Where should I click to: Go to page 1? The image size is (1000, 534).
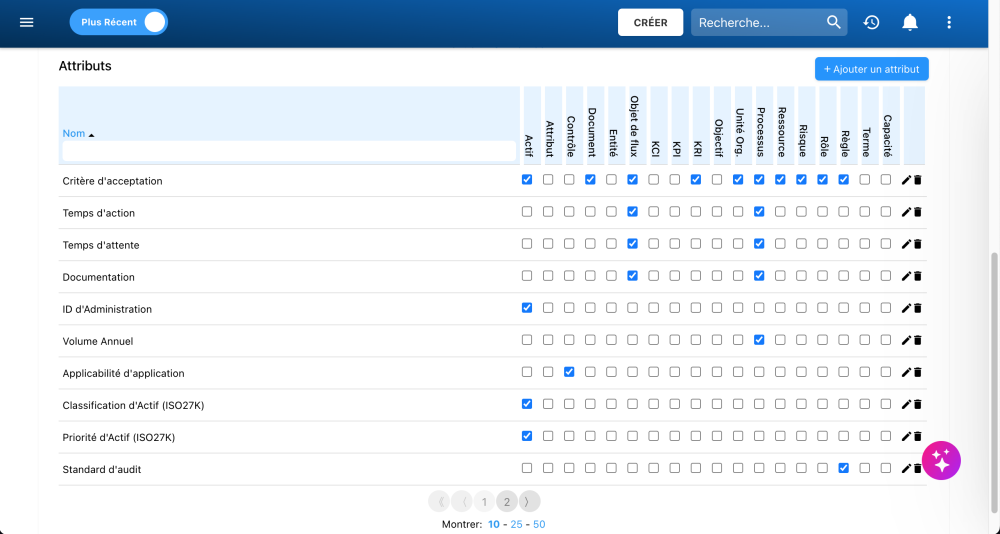coord(484,502)
